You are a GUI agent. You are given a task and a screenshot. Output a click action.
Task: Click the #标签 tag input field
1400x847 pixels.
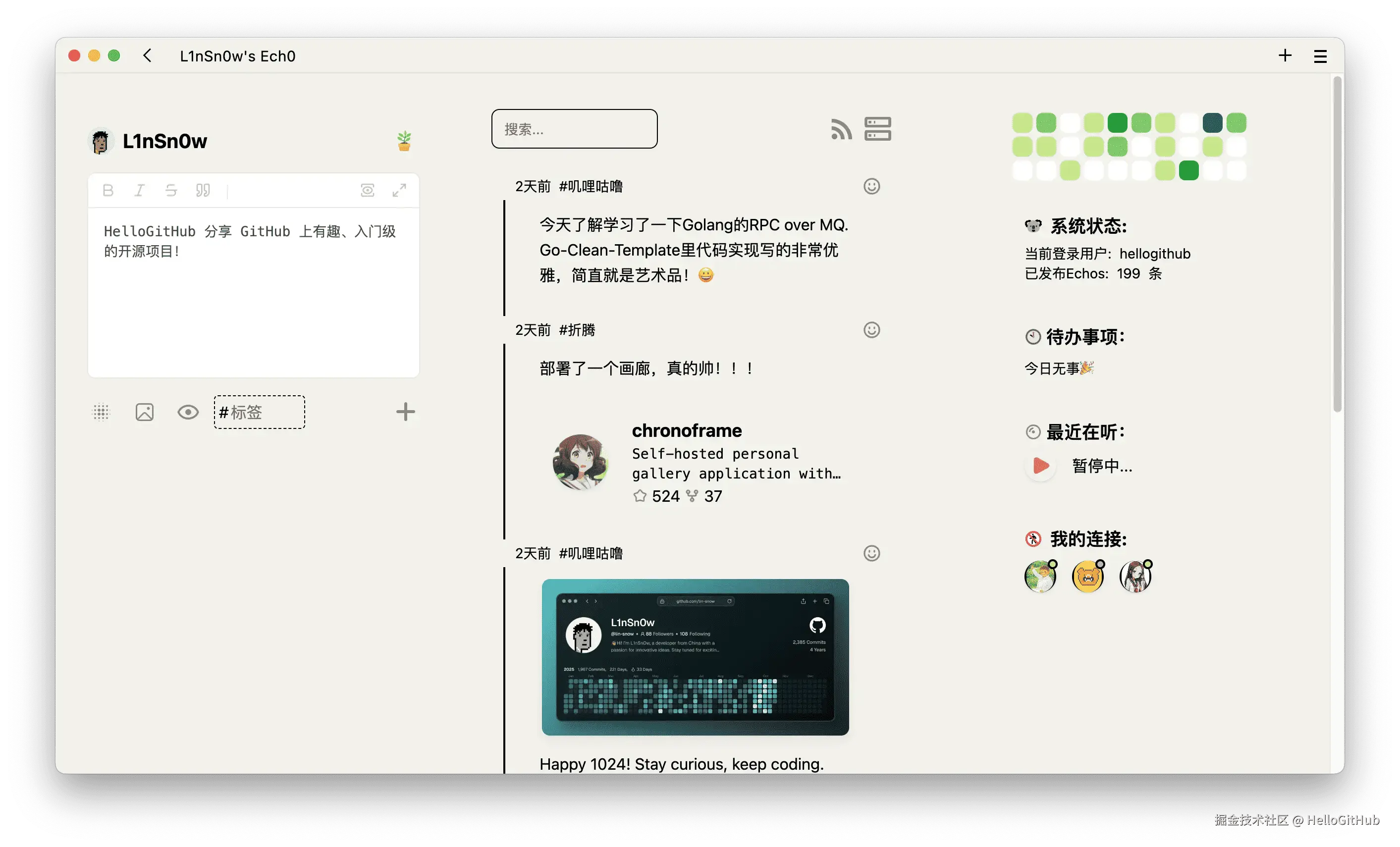tap(259, 412)
